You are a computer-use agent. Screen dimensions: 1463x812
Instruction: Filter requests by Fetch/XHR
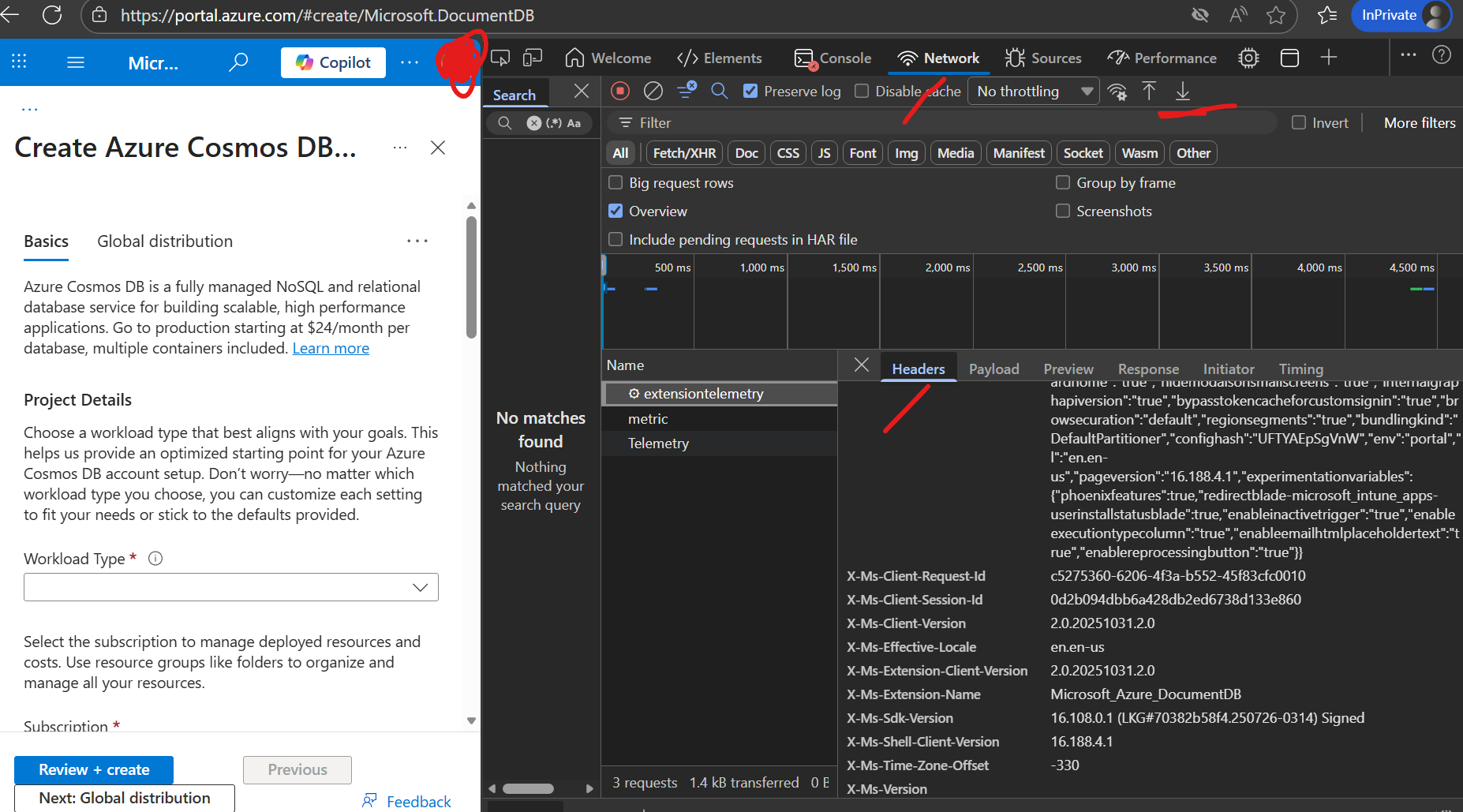[x=684, y=153]
